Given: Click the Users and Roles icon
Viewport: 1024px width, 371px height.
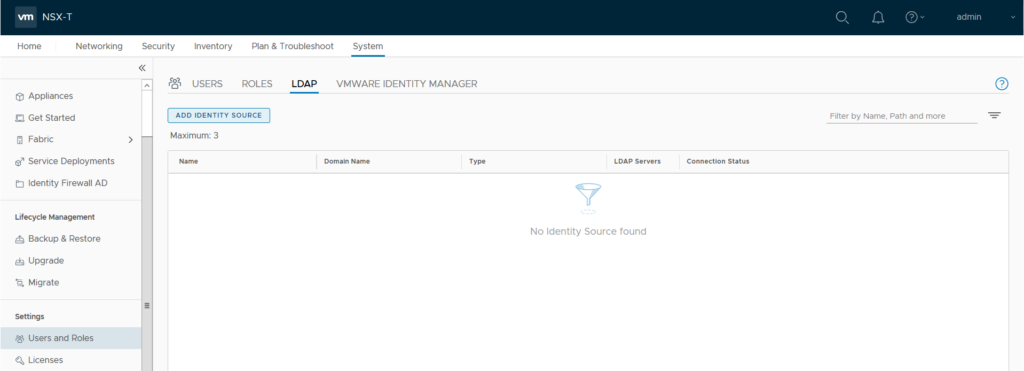Looking at the screenshot, I should (20, 338).
